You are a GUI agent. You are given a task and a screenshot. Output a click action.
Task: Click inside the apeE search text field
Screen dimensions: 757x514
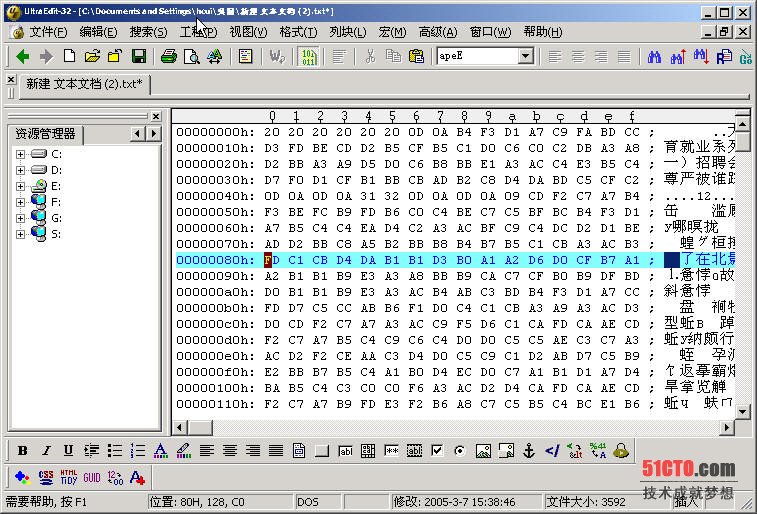[x=477, y=56]
